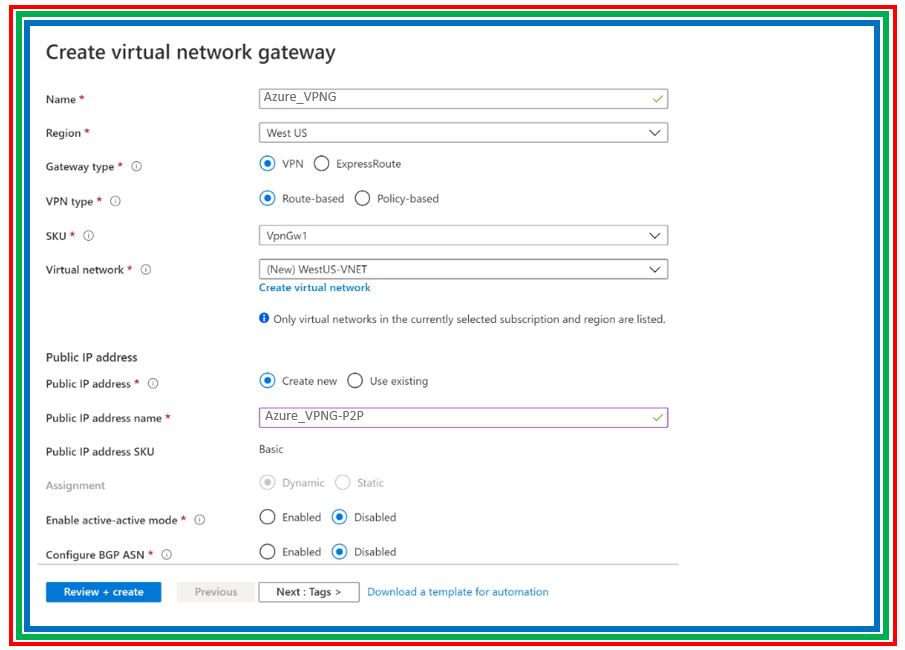Click info icon beside VPN type
This screenshot has width=905, height=650.
point(115,201)
